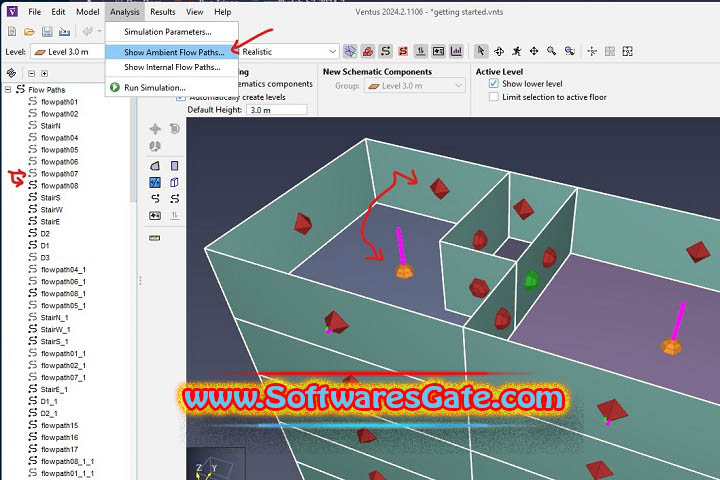
Task: Choose Run Simulation menu entry
Action: (x=172, y=87)
